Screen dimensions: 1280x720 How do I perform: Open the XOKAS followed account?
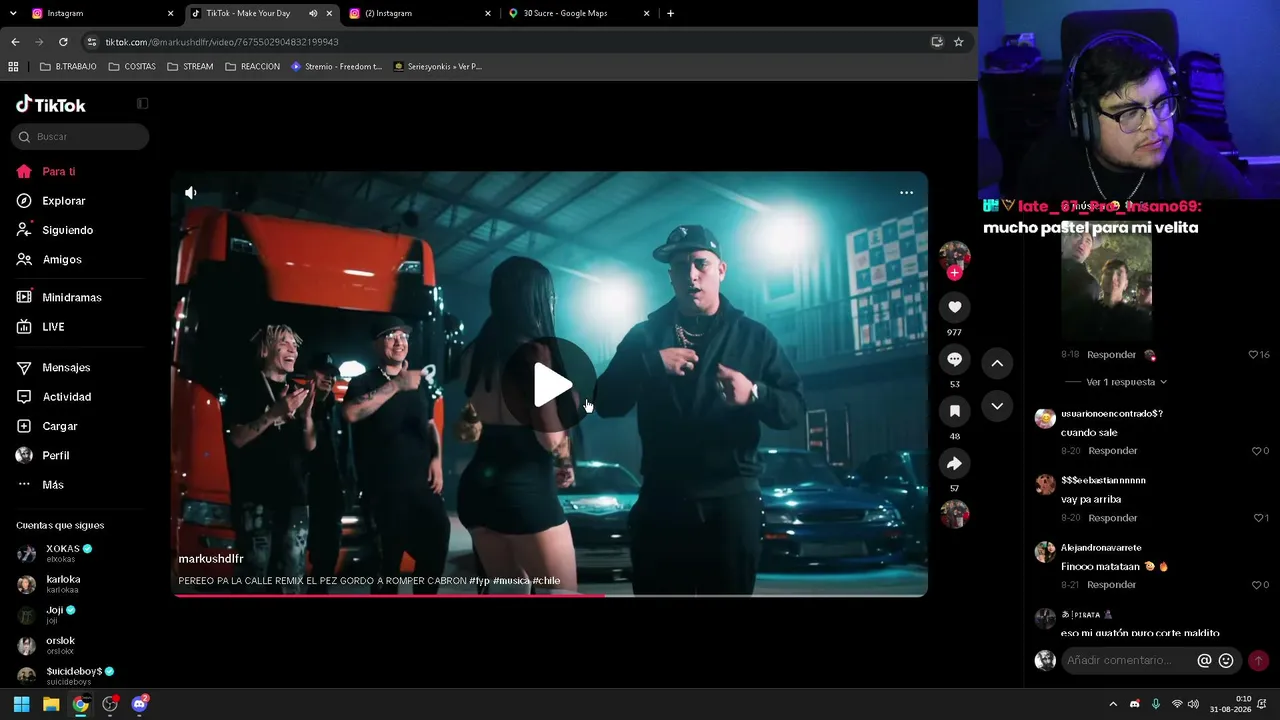pos(69,553)
